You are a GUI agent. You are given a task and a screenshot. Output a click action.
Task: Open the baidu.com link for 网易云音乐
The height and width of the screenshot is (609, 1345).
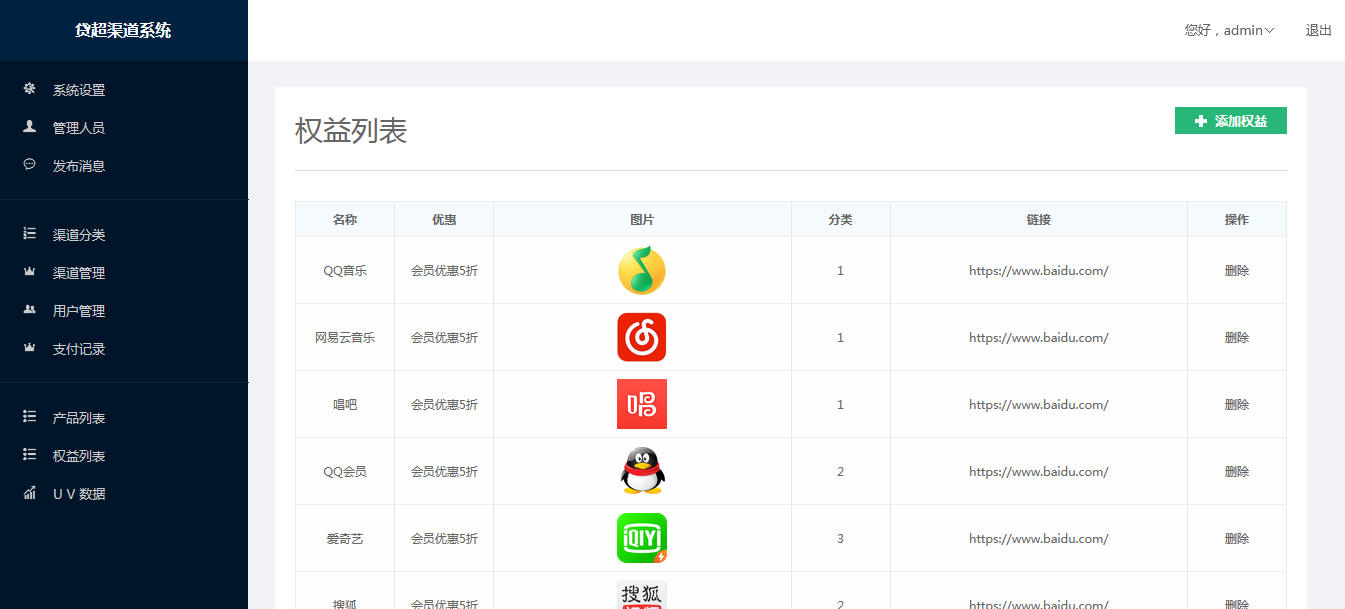click(1037, 337)
